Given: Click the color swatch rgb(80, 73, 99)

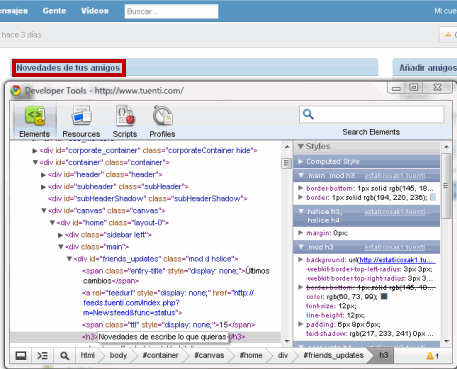Looking at the screenshot, I should tap(384, 296).
